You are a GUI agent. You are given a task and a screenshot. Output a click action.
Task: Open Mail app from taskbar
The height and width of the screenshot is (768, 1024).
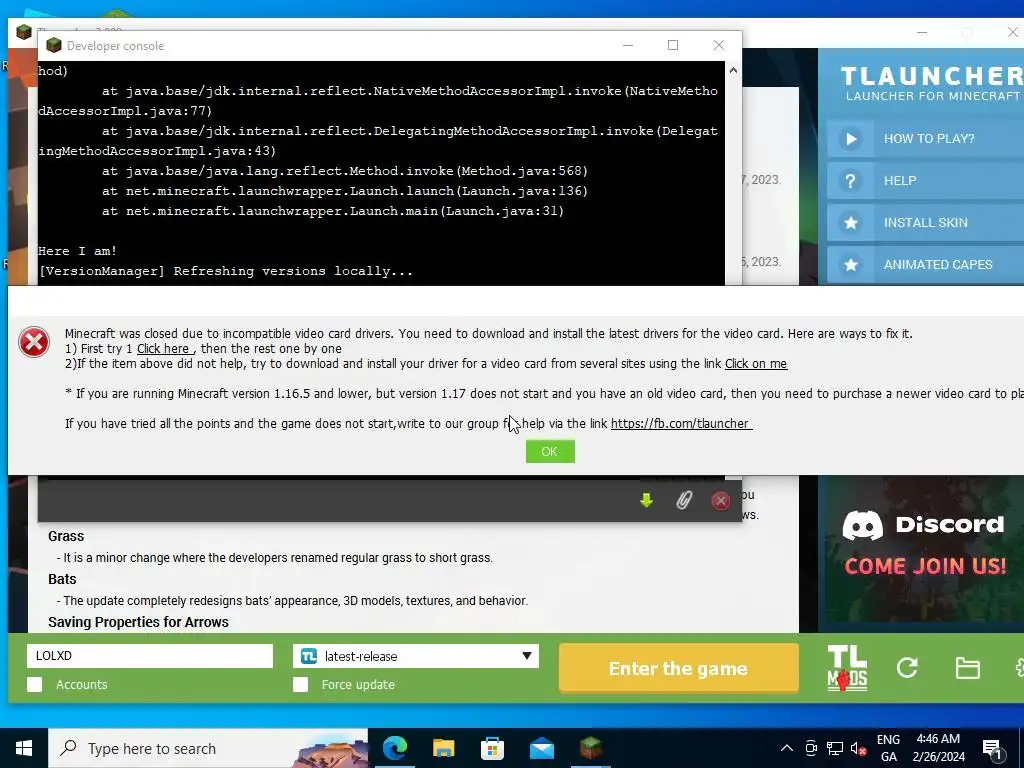point(541,748)
